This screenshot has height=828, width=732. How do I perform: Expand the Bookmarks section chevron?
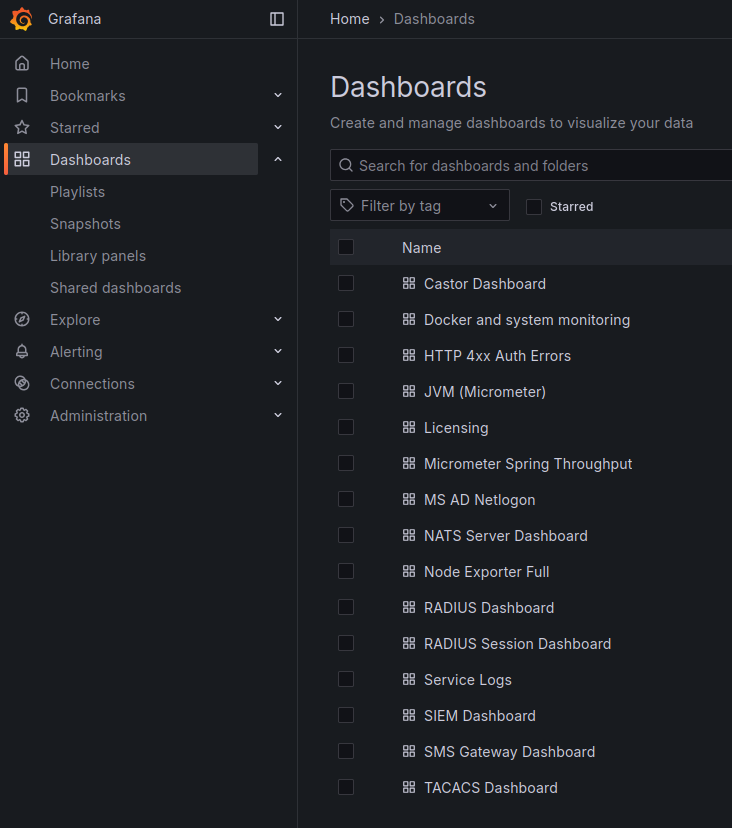pyautogui.click(x=278, y=96)
